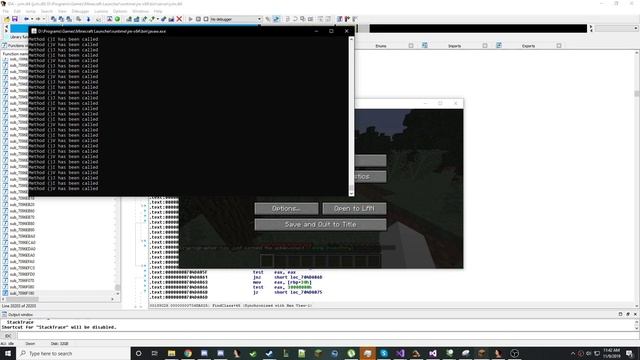
Task: Switch to the Enums tab
Action: pos(381,46)
